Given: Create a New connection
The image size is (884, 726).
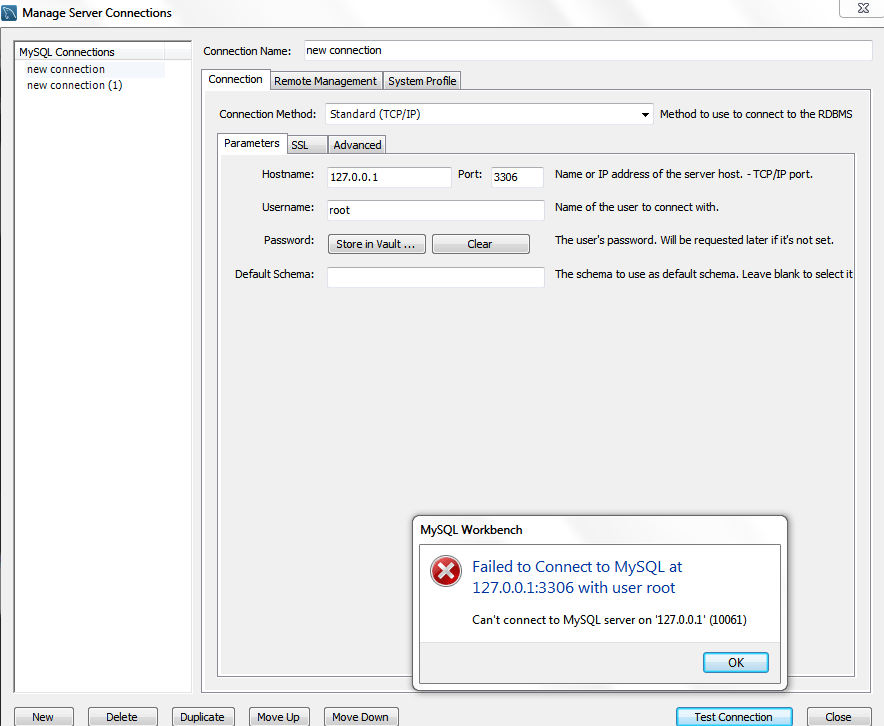Looking at the screenshot, I should tap(43, 716).
